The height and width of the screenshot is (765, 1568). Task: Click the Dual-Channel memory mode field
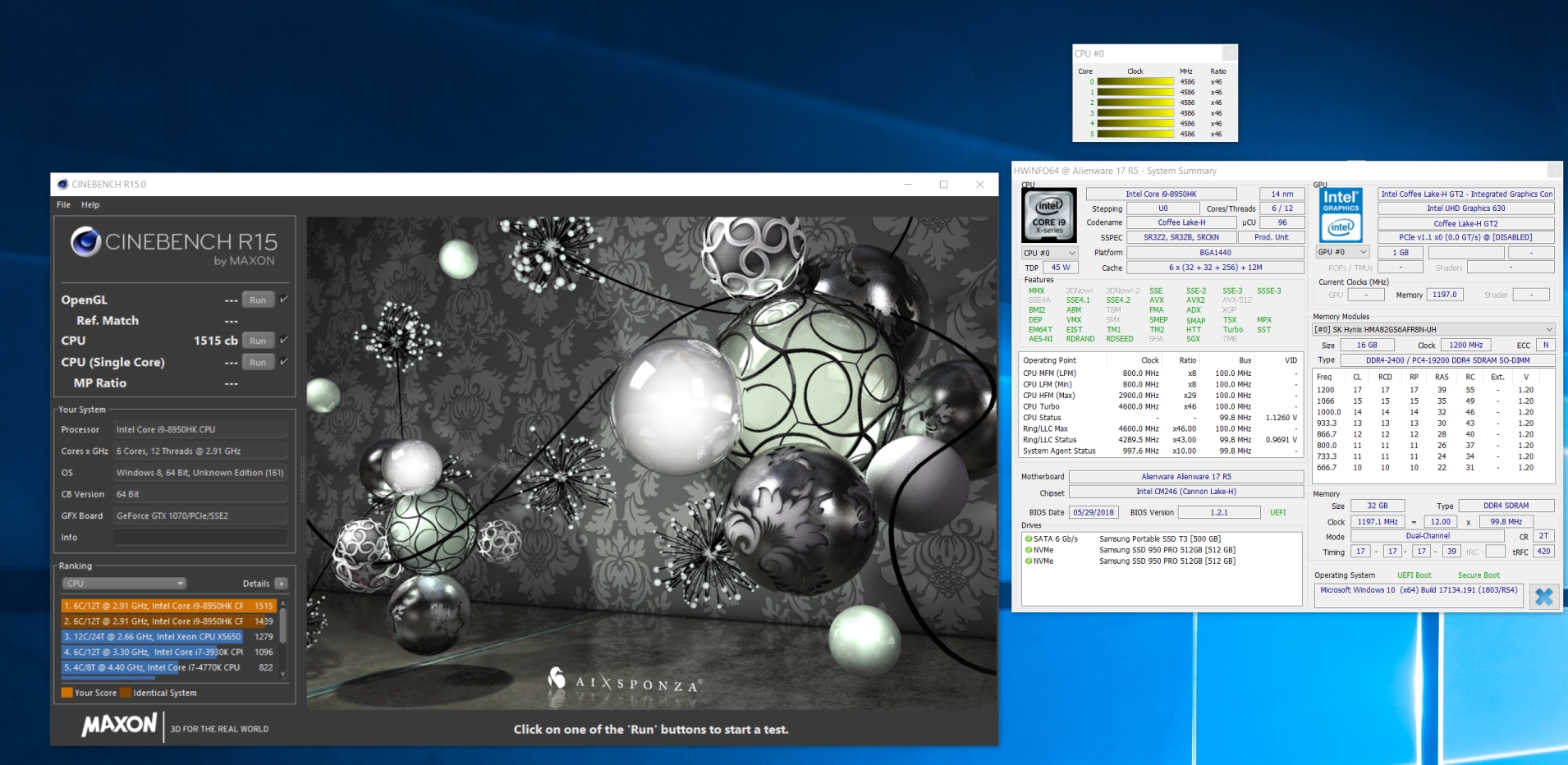click(x=1428, y=536)
